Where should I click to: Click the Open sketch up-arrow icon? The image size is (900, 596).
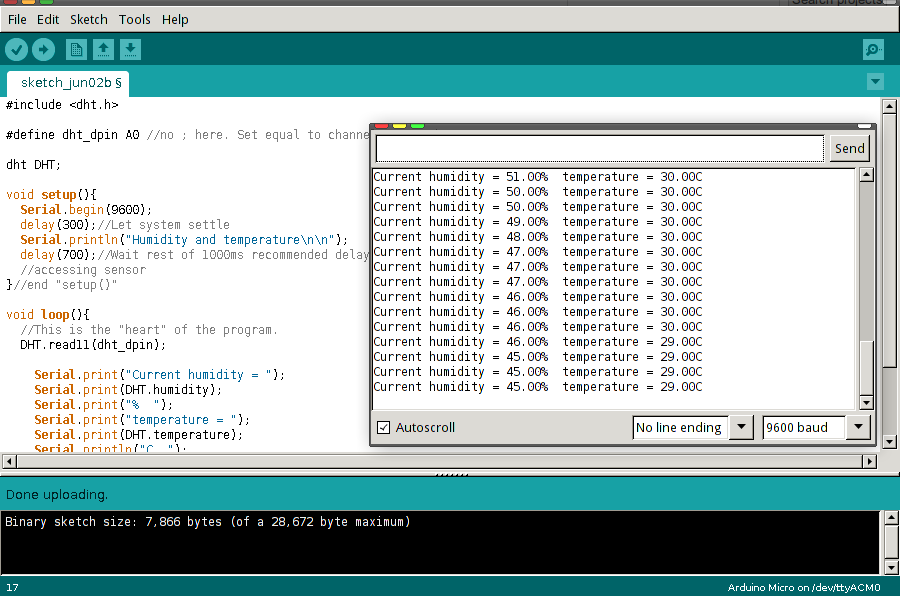103,50
